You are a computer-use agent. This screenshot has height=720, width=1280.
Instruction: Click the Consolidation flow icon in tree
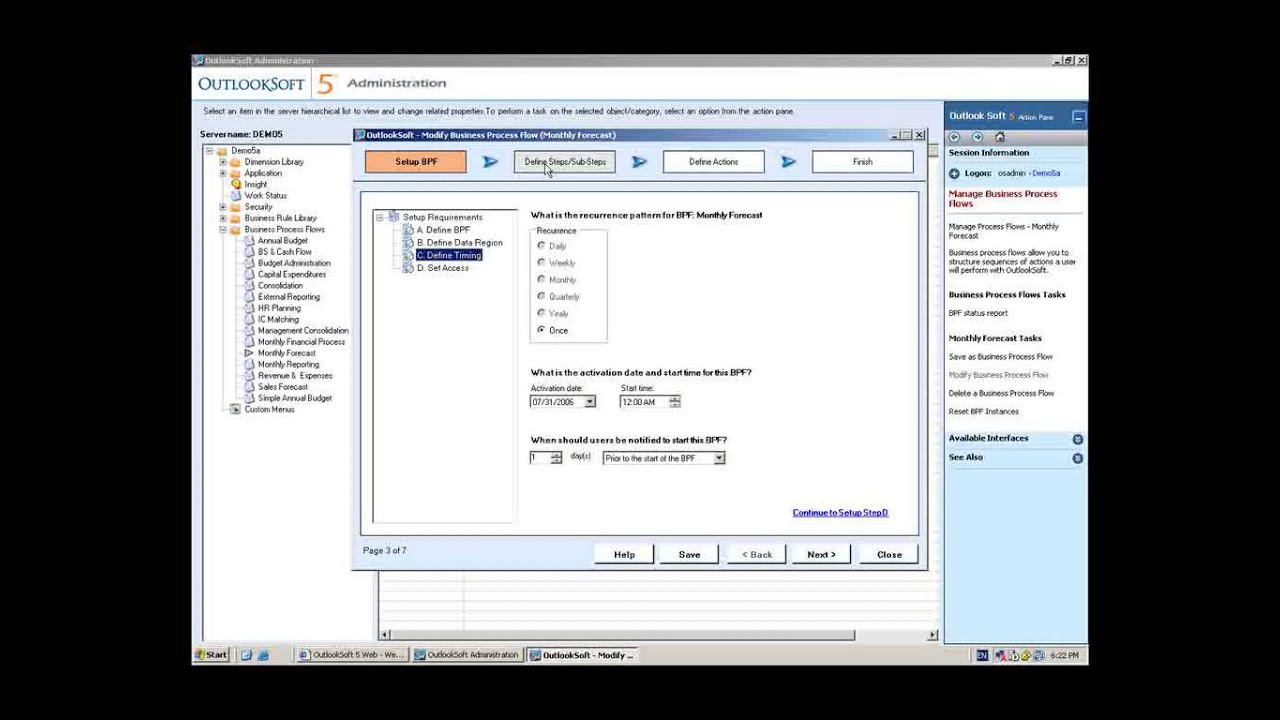click(x=250, y=286)
